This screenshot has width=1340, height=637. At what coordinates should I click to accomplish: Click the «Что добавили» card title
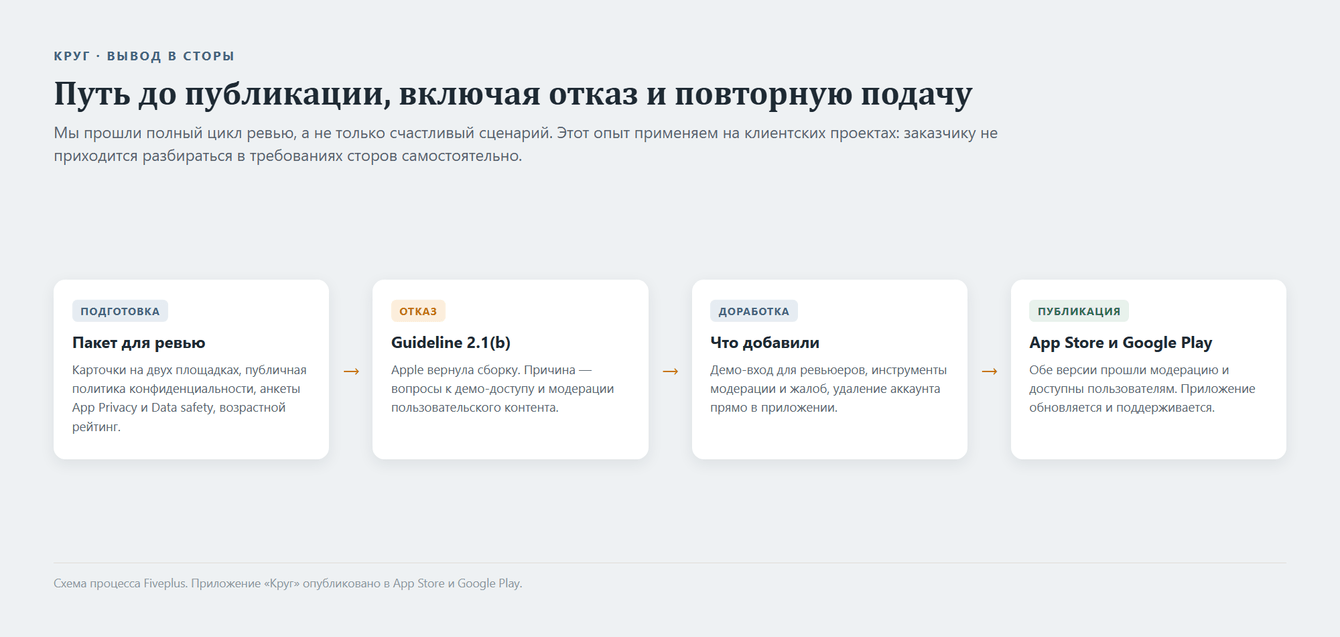(x=765, y=343)
